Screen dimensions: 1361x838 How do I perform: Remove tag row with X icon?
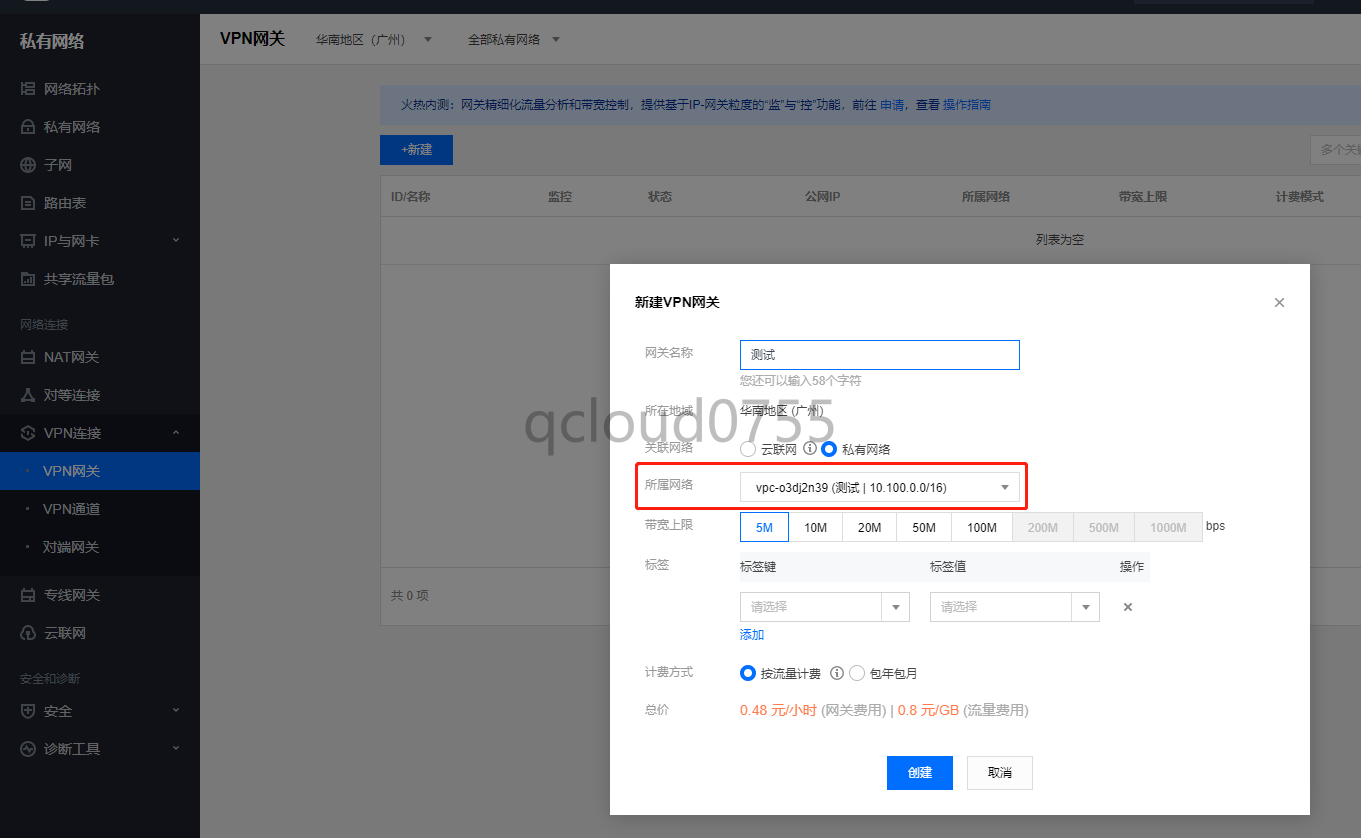click(x=1127, y=607)
